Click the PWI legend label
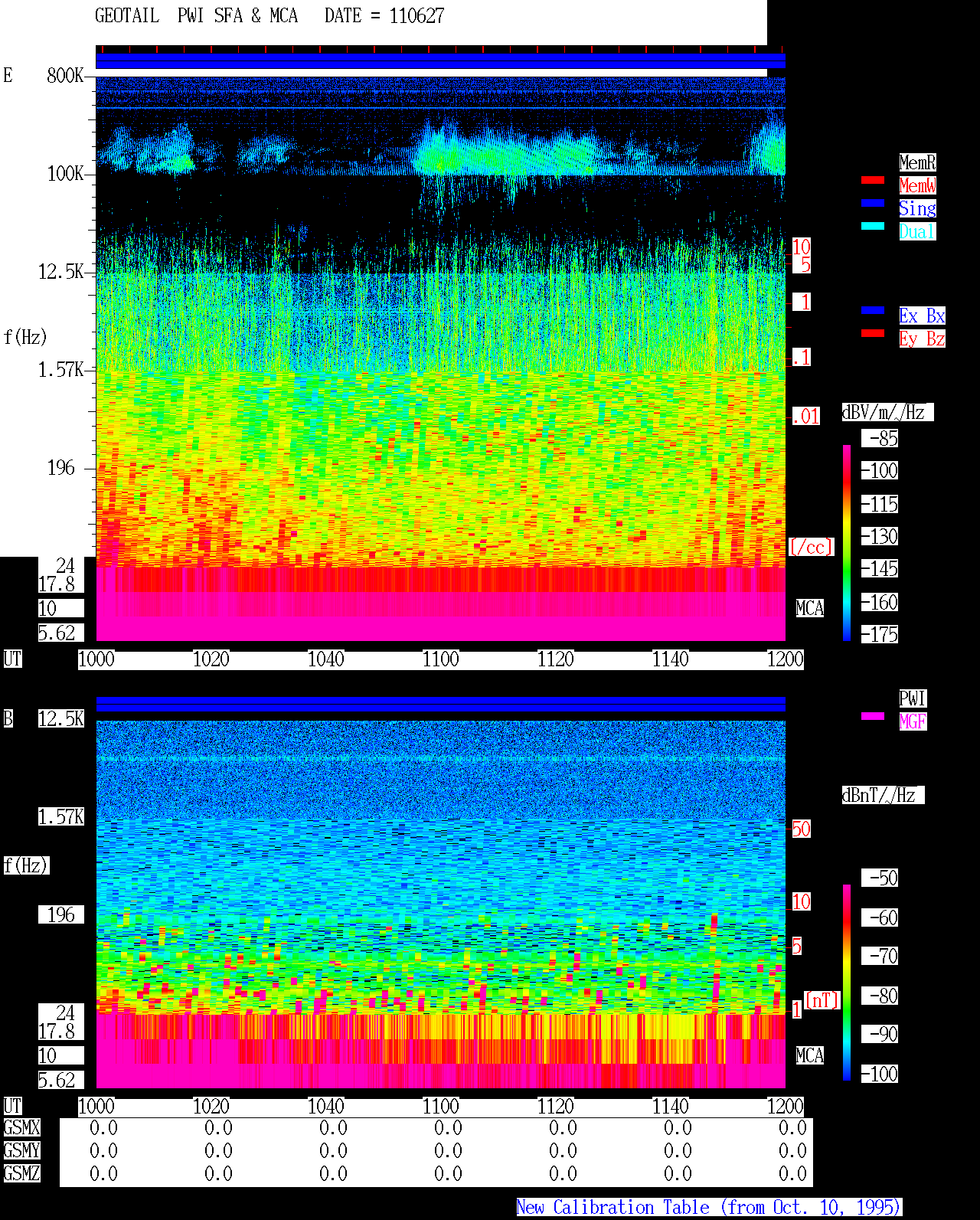 pyautogui.click(x=913, y=698)
